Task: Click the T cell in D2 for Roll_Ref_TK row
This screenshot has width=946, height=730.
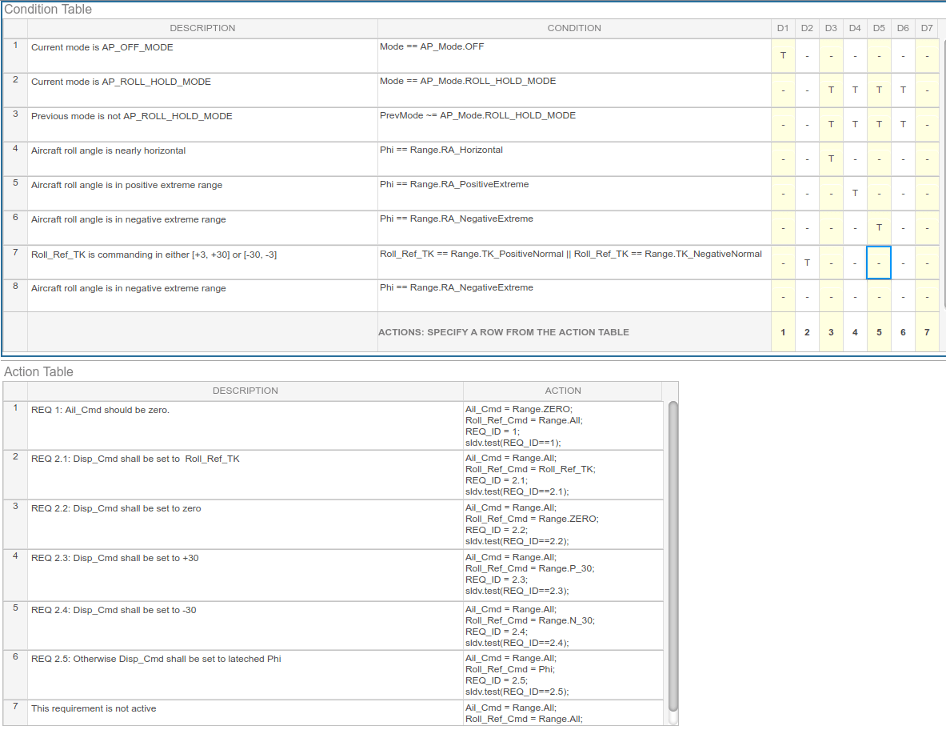Action: pyautogui.click(x=807, y=262)
